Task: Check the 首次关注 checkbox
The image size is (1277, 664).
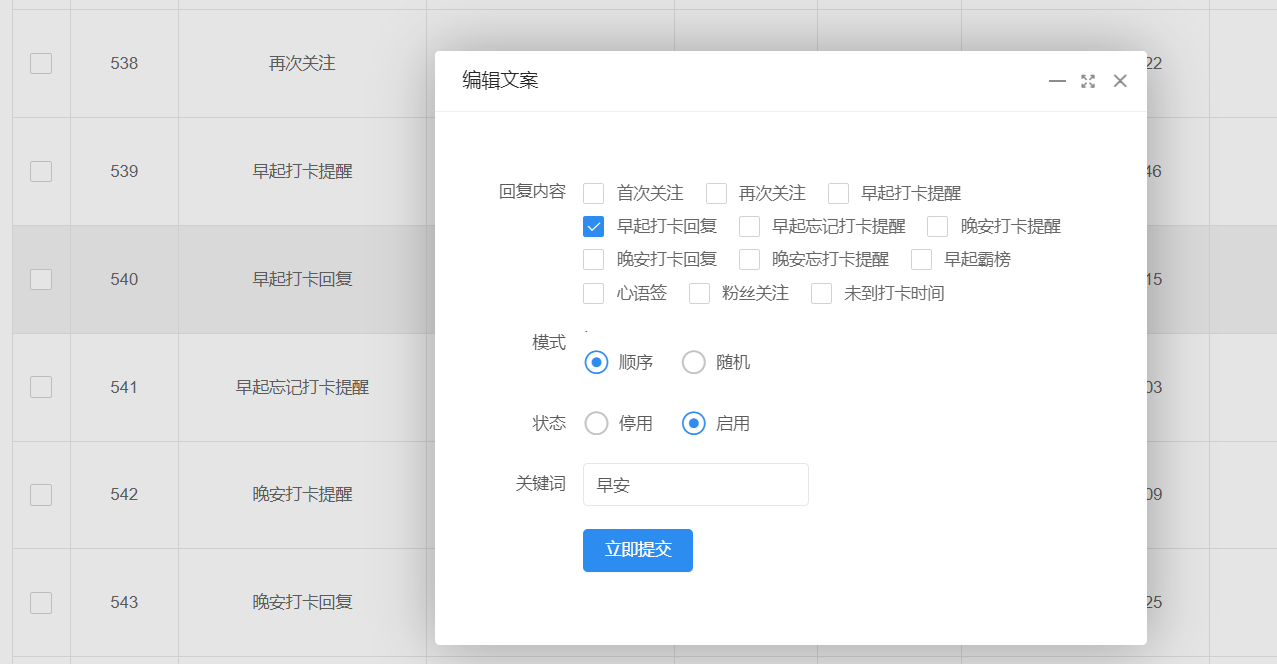Action: click(x=594, y=193)
